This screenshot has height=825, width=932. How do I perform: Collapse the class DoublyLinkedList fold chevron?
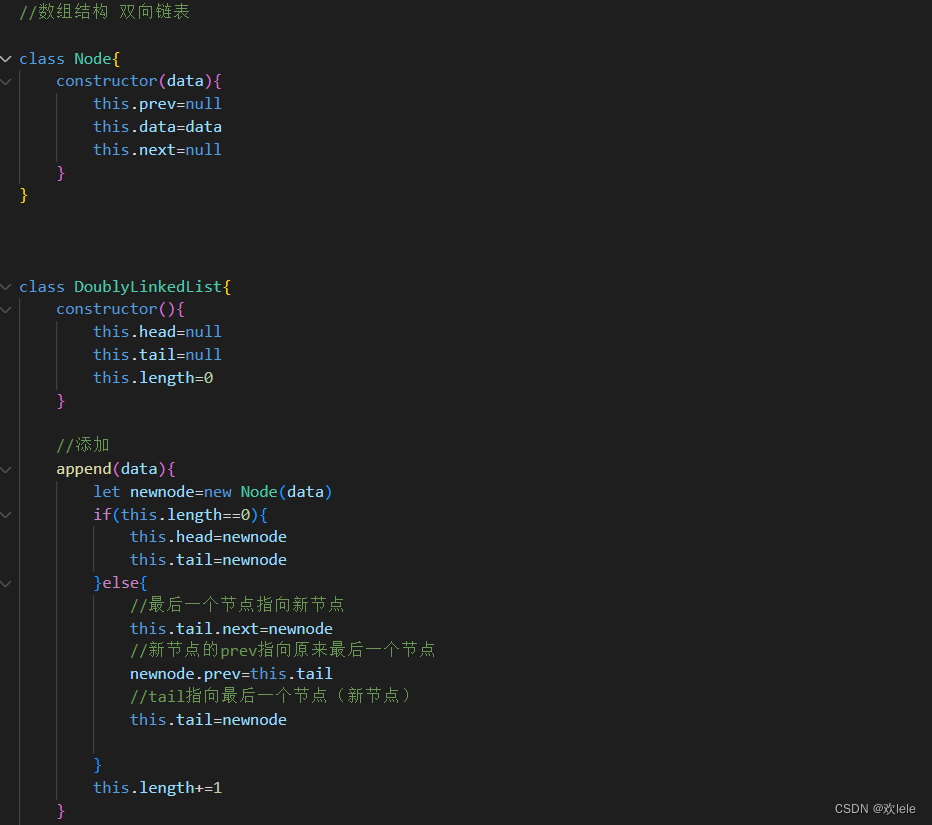coord(6,286)
